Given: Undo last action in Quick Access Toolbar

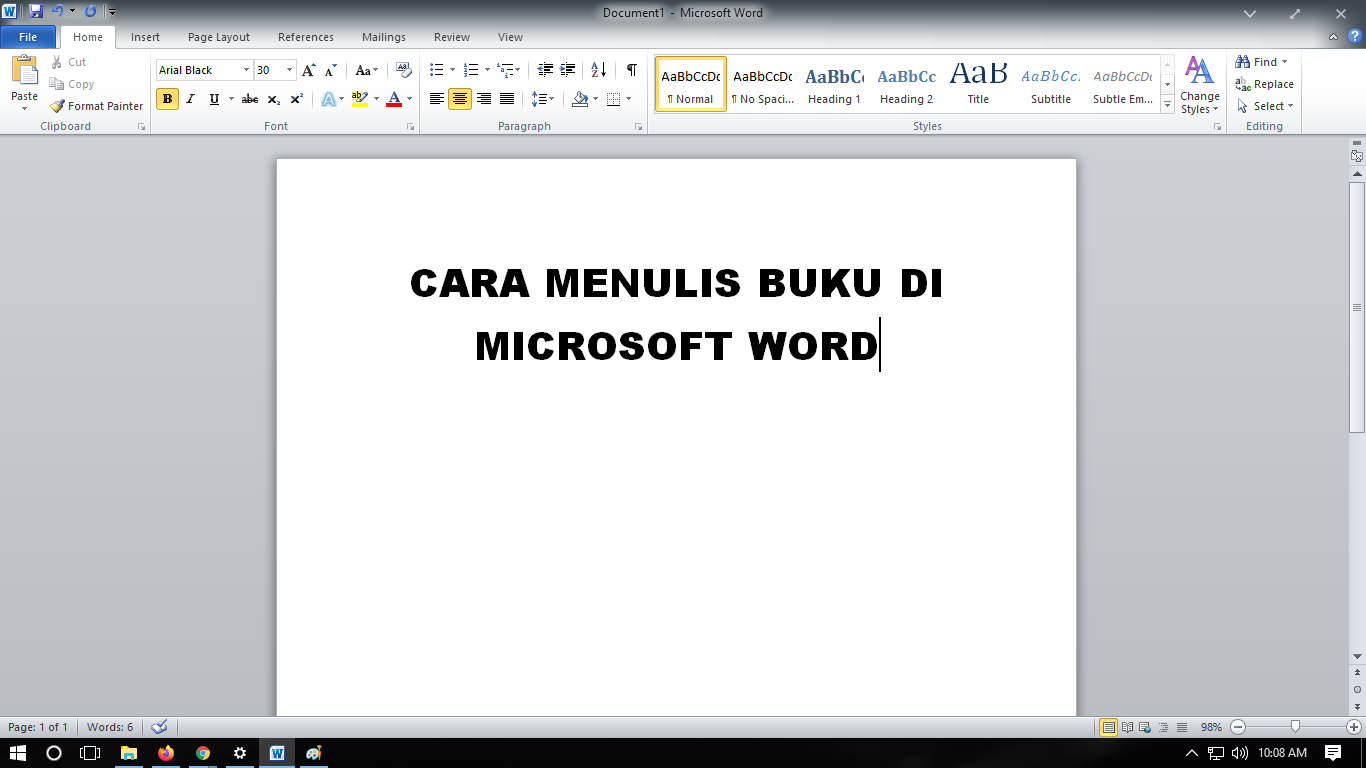Looking at the screenshot, I should [x=58, y=11].
